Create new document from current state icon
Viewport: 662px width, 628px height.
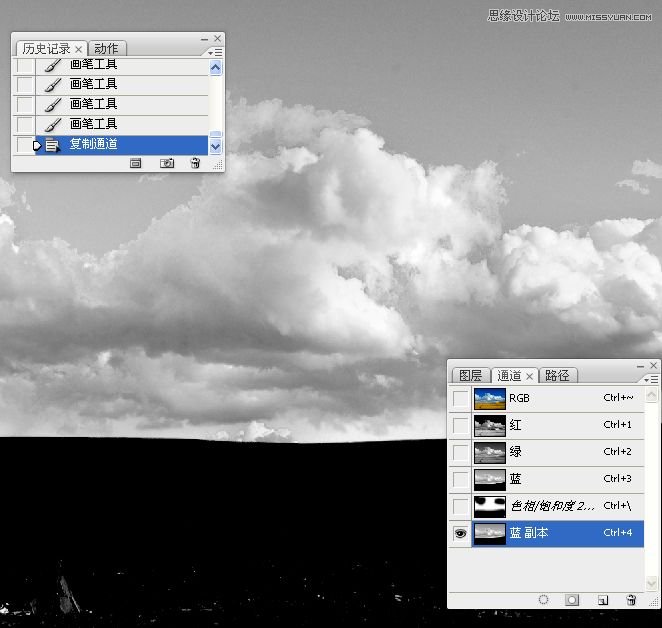(136, 163)
